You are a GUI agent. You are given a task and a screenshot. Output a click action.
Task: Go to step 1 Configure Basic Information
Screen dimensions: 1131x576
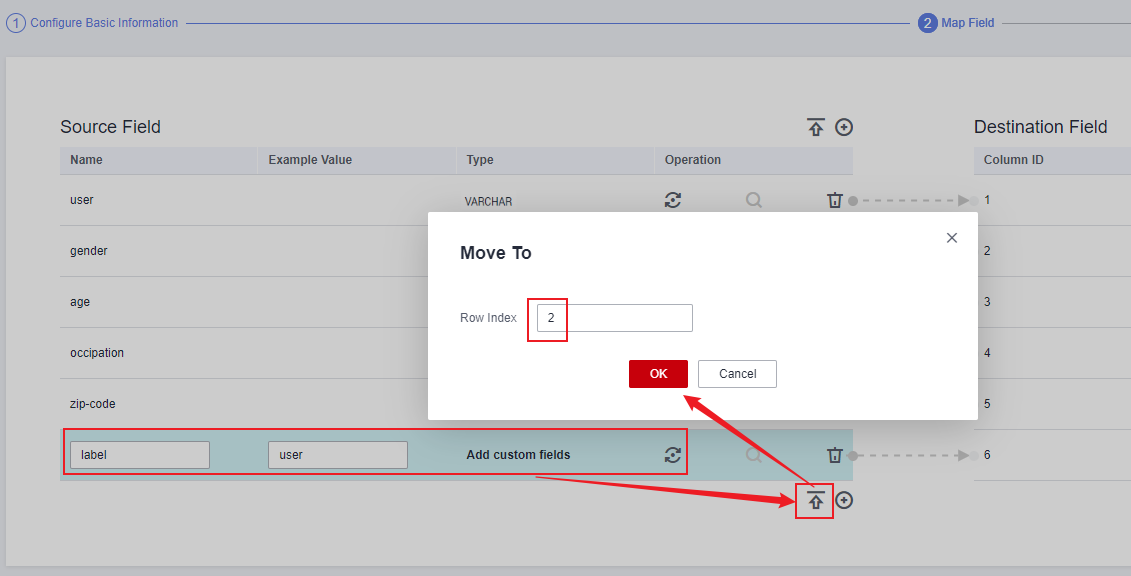click(92, 23)
